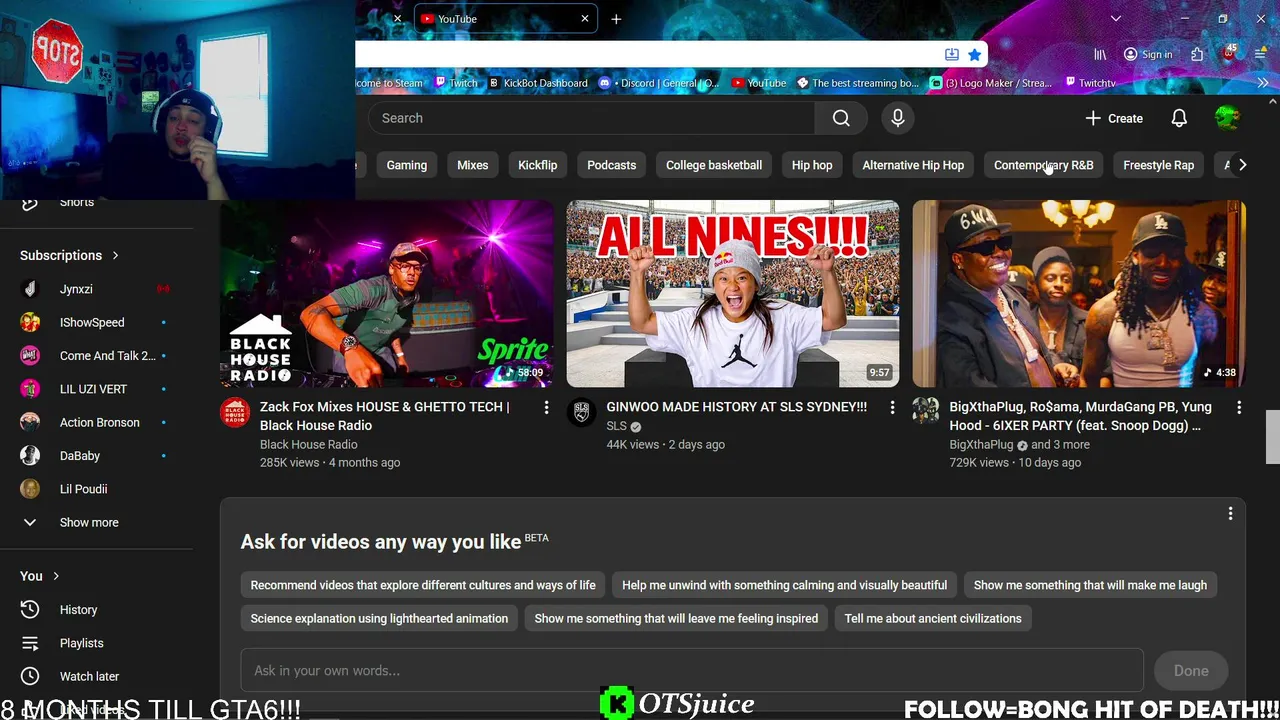This screenshot has width=1280, height=720.
Task: Open Action Bronson subscription
Action: [97, 423]
